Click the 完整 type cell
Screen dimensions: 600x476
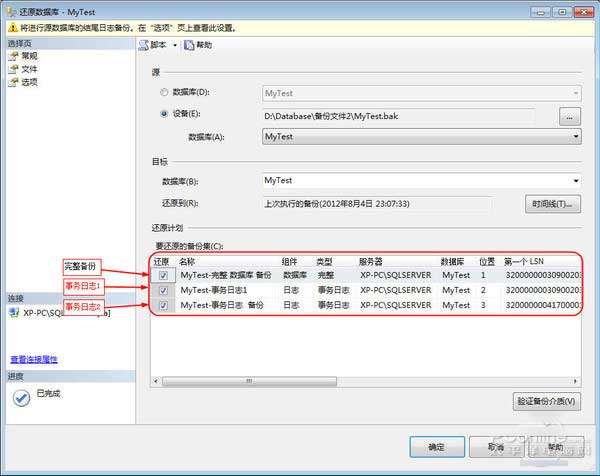[x=326, y=275]
